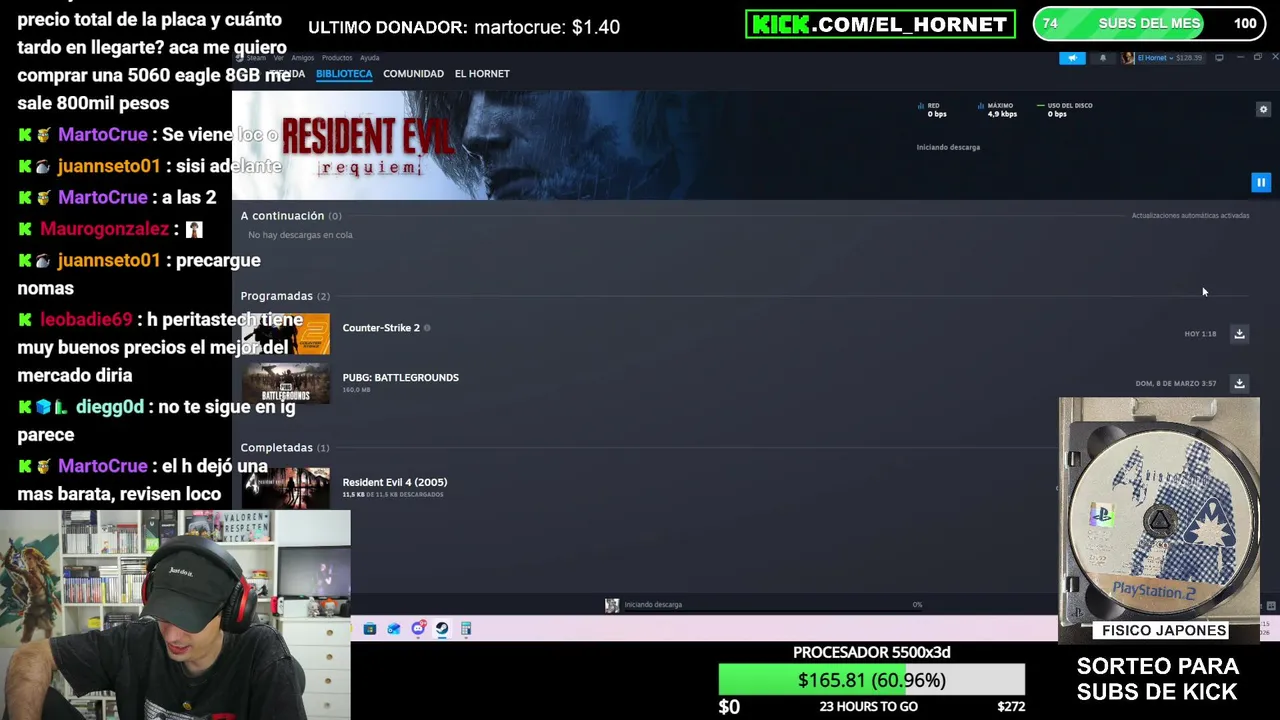
Task: Open Counter-Strike 2 title link
Action: click(381, 328)
